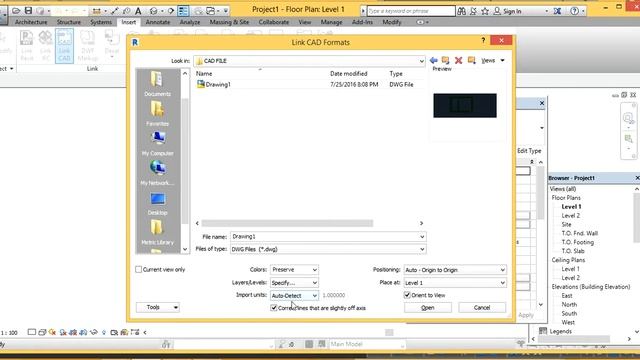Open the Documents shortcut in places bar

pos(157,83)
